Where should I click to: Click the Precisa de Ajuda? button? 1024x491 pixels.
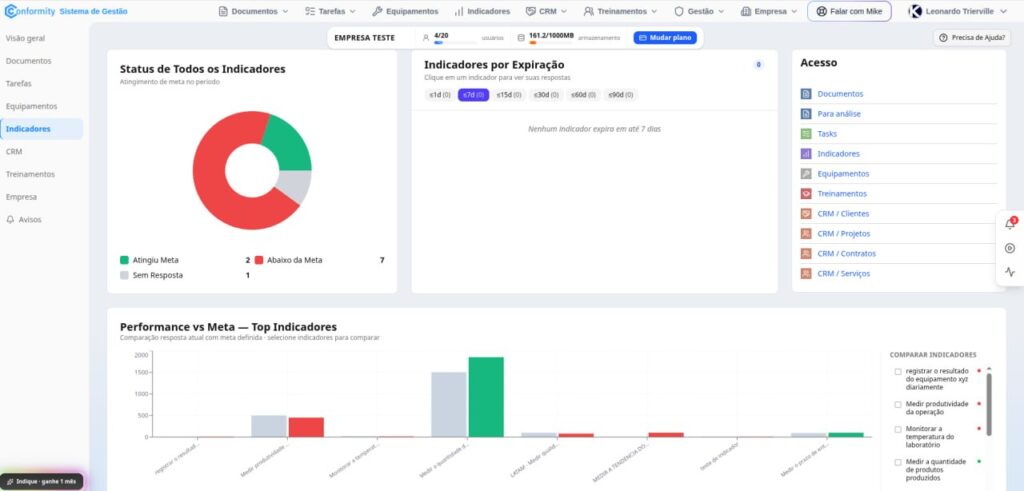pos(972,38)
